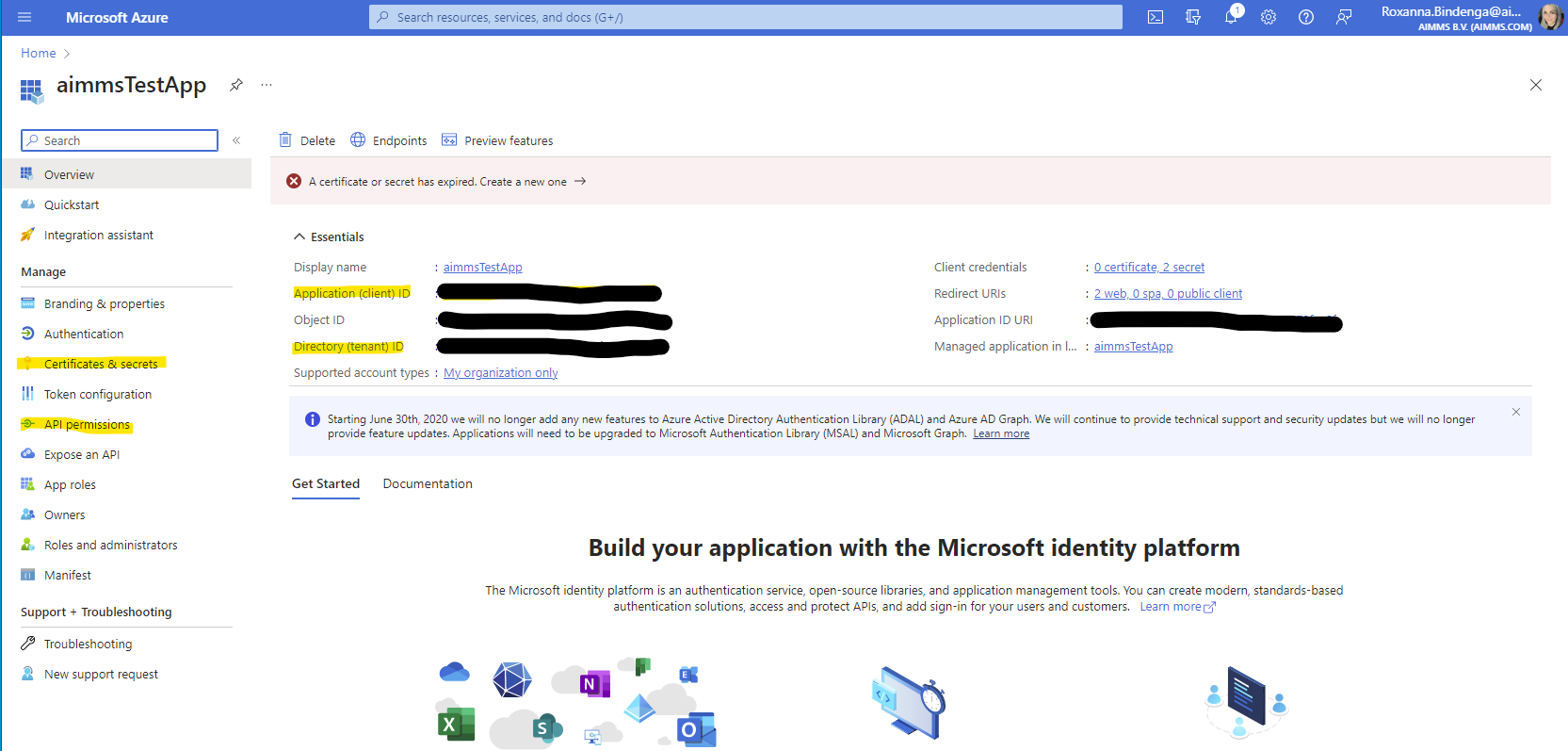Image resolution: width=1568 pixels, height=751 pixels.
Task: Click the Delete toolbar button
Action: tap(307, 140)
